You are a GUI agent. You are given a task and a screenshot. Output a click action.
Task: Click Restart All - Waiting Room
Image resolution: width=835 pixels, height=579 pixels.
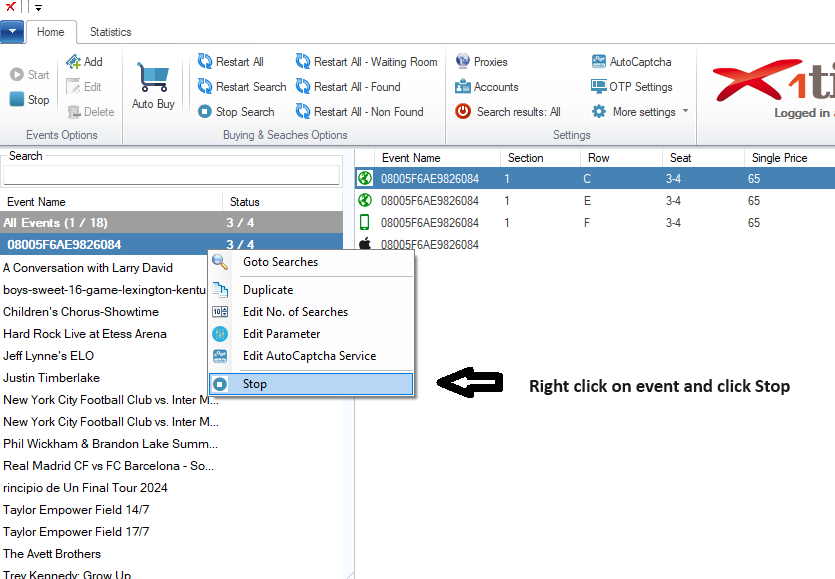[366, 62]
